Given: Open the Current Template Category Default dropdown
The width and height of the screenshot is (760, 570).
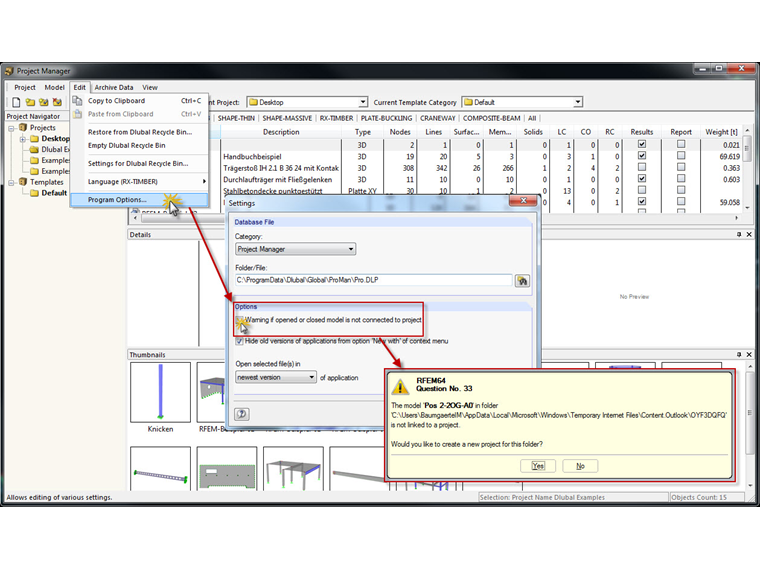Looking at the screenshot, I should [x=578, y=102].
